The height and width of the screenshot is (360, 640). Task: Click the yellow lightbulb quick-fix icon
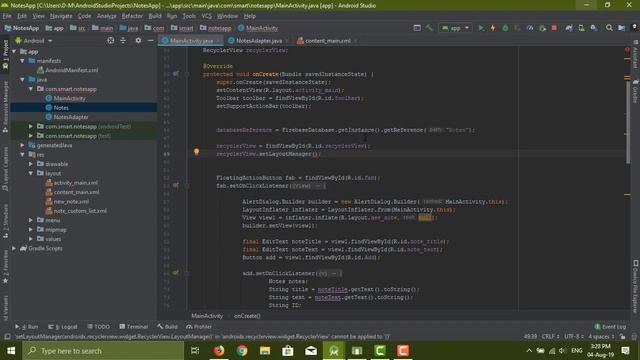click(196, 152)
